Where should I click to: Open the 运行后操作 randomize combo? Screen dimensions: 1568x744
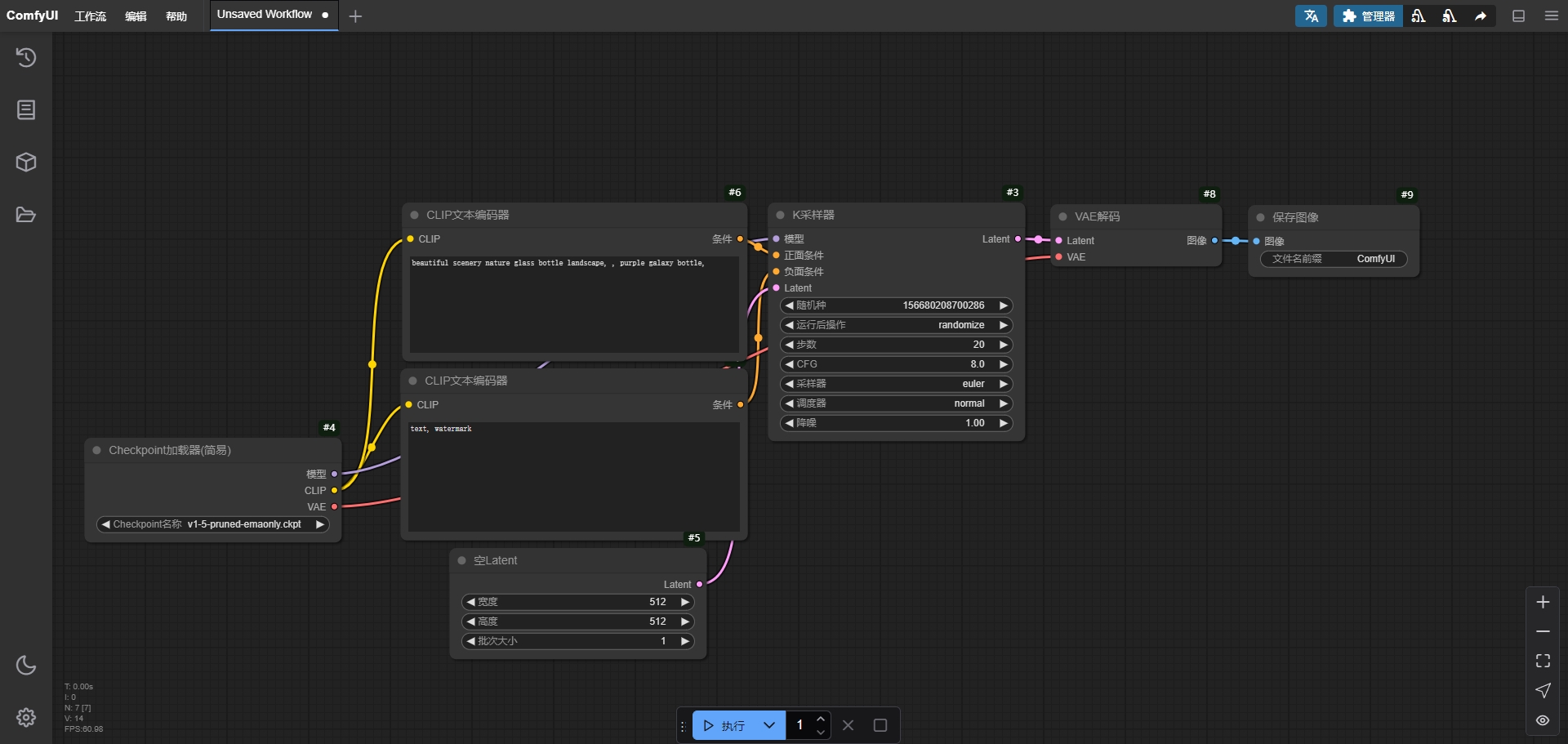pos(897,325)
